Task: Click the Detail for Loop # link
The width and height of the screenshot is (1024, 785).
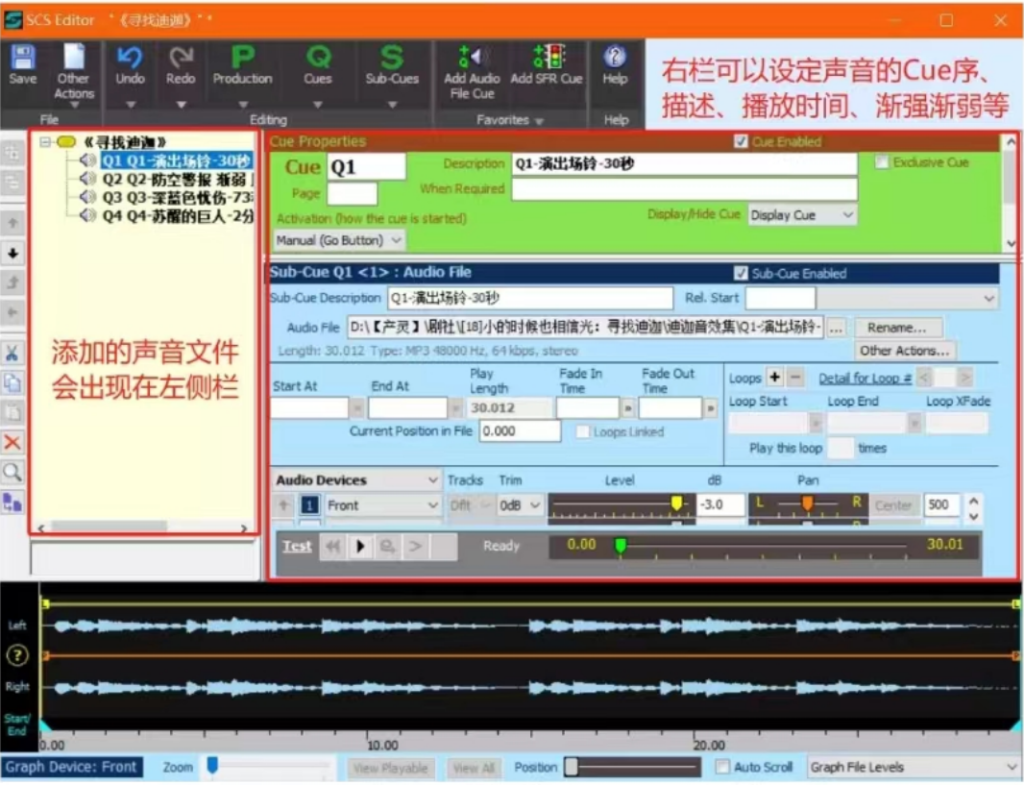Action: 865,378
